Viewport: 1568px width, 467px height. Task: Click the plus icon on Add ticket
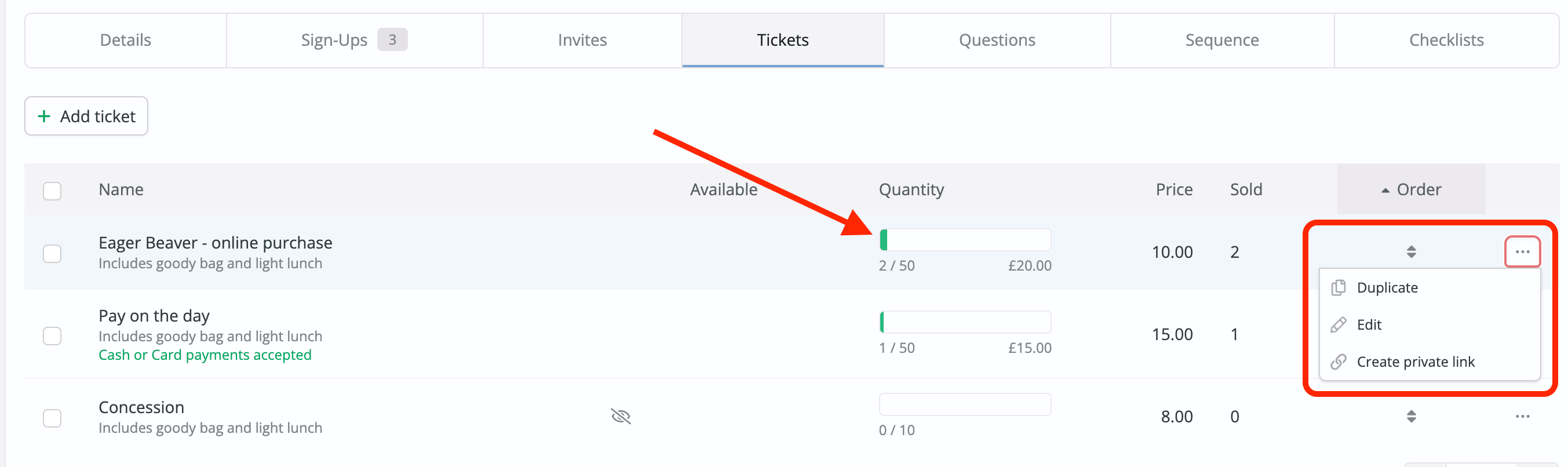(45, 116)
